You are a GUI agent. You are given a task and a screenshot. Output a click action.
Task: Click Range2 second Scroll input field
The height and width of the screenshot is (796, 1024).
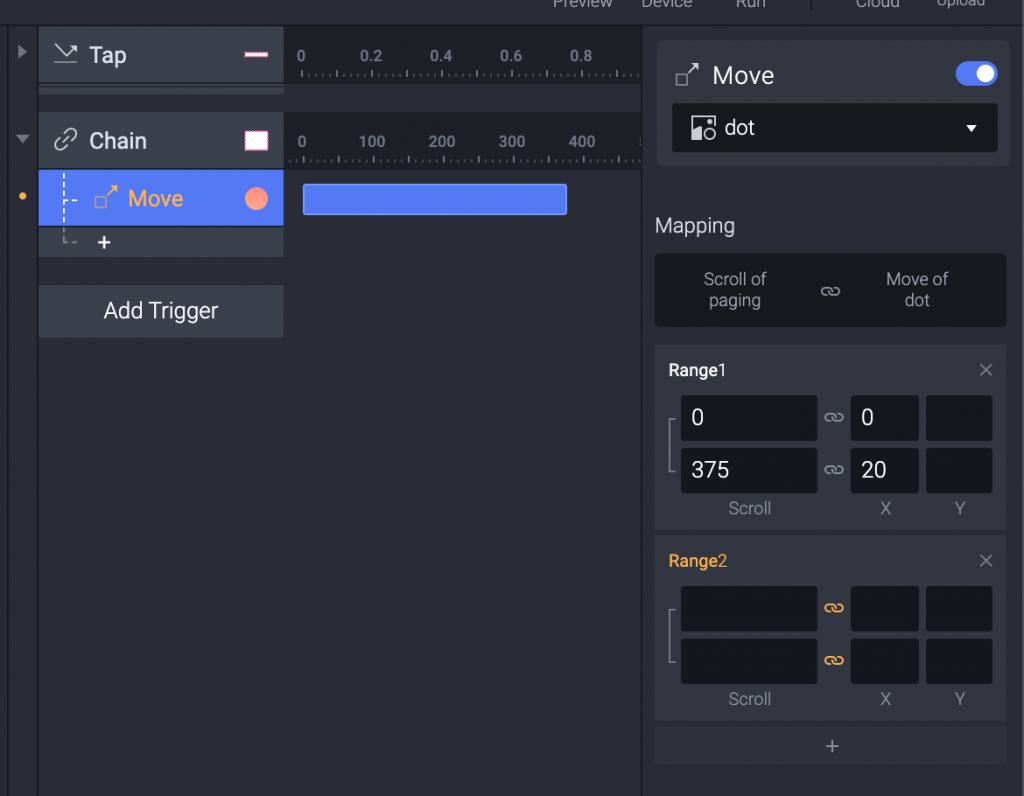point(748,661)
